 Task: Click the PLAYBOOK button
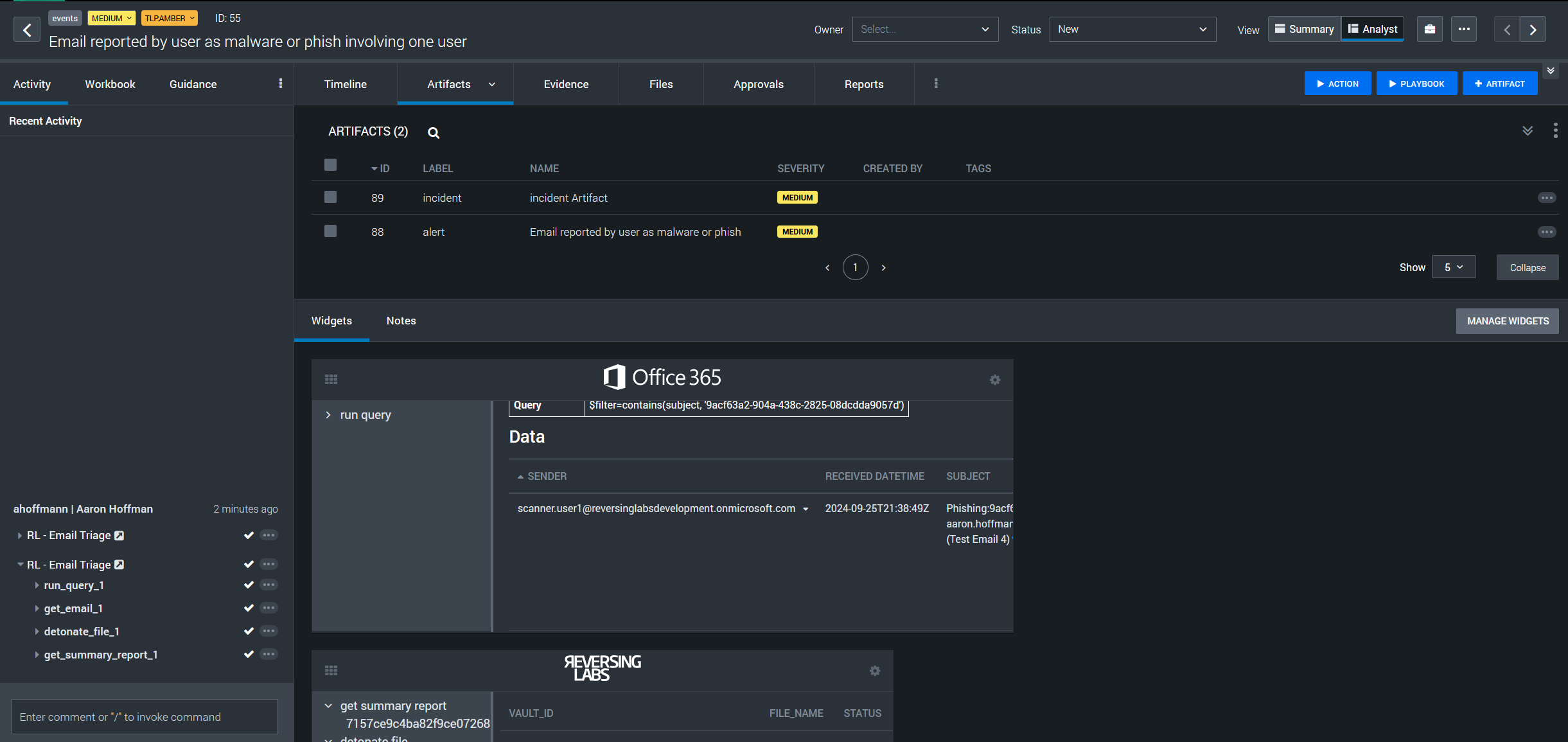[x=1416, y=84]
